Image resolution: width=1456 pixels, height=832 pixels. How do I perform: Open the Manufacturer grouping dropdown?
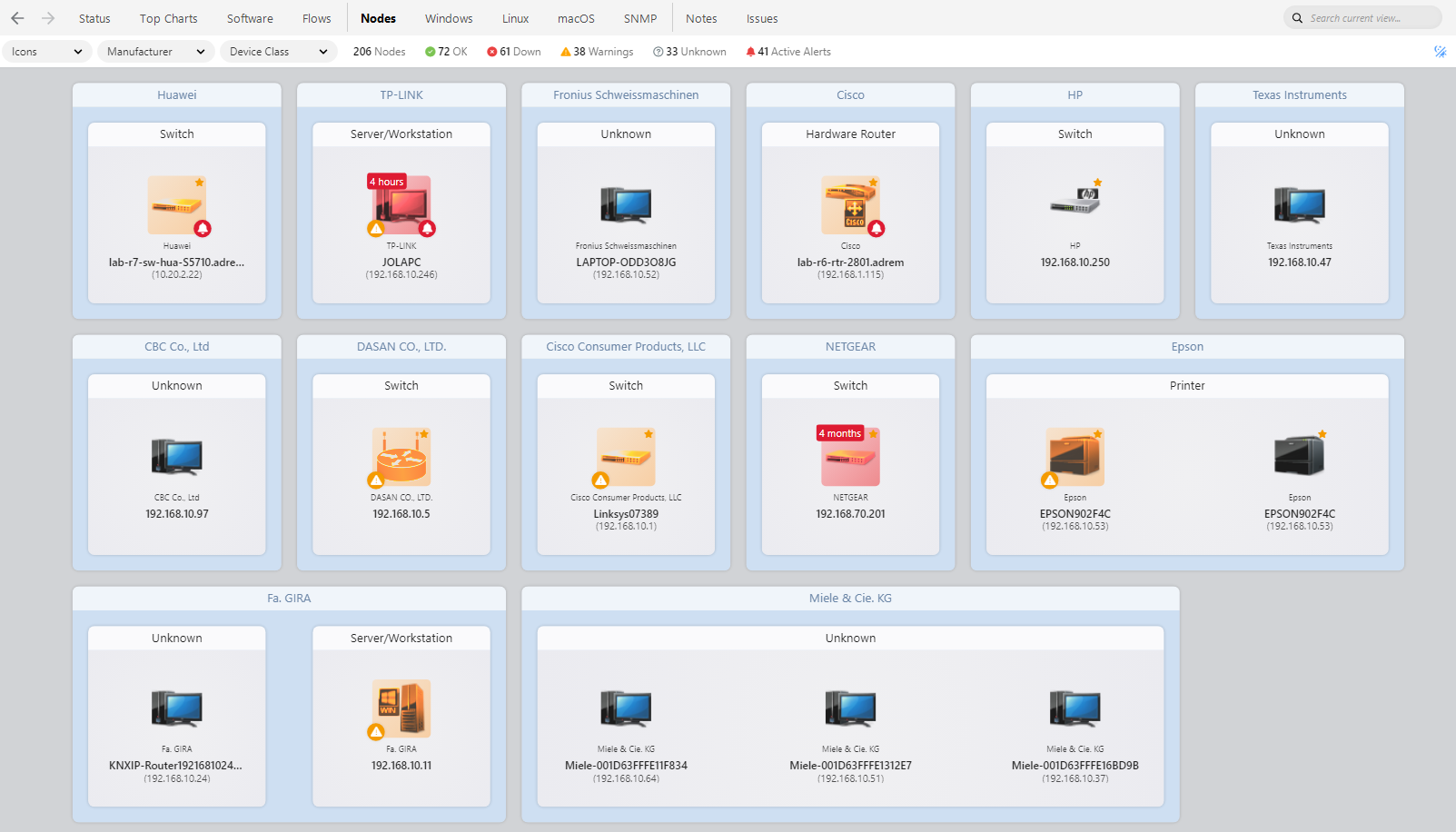(x=156, y=52)
